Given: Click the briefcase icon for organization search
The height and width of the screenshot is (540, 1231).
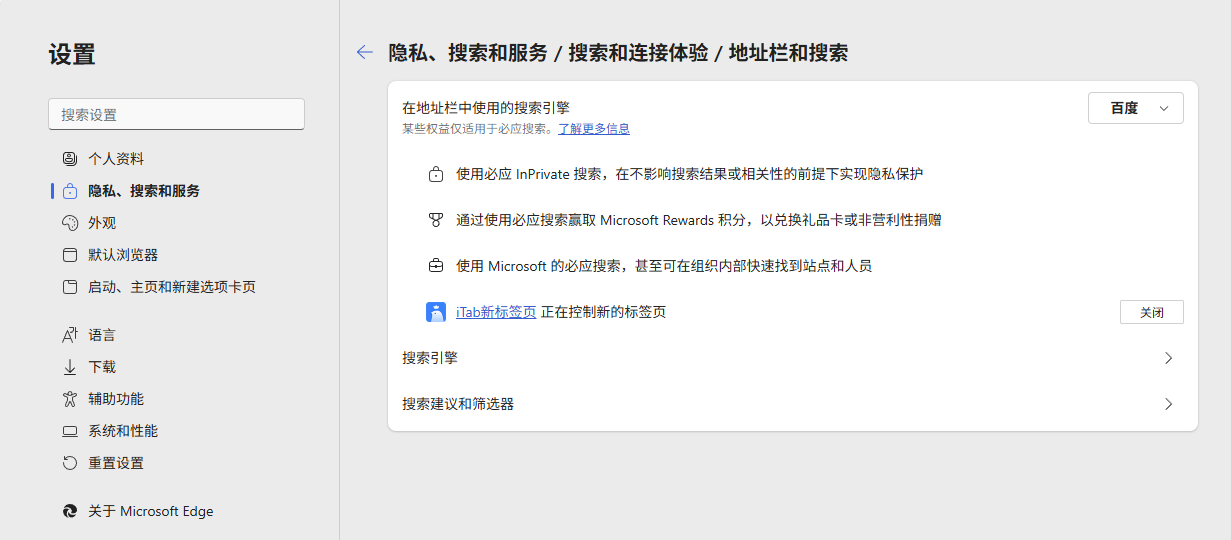Looking at the screenshot, I should click(x=436, y=266).
